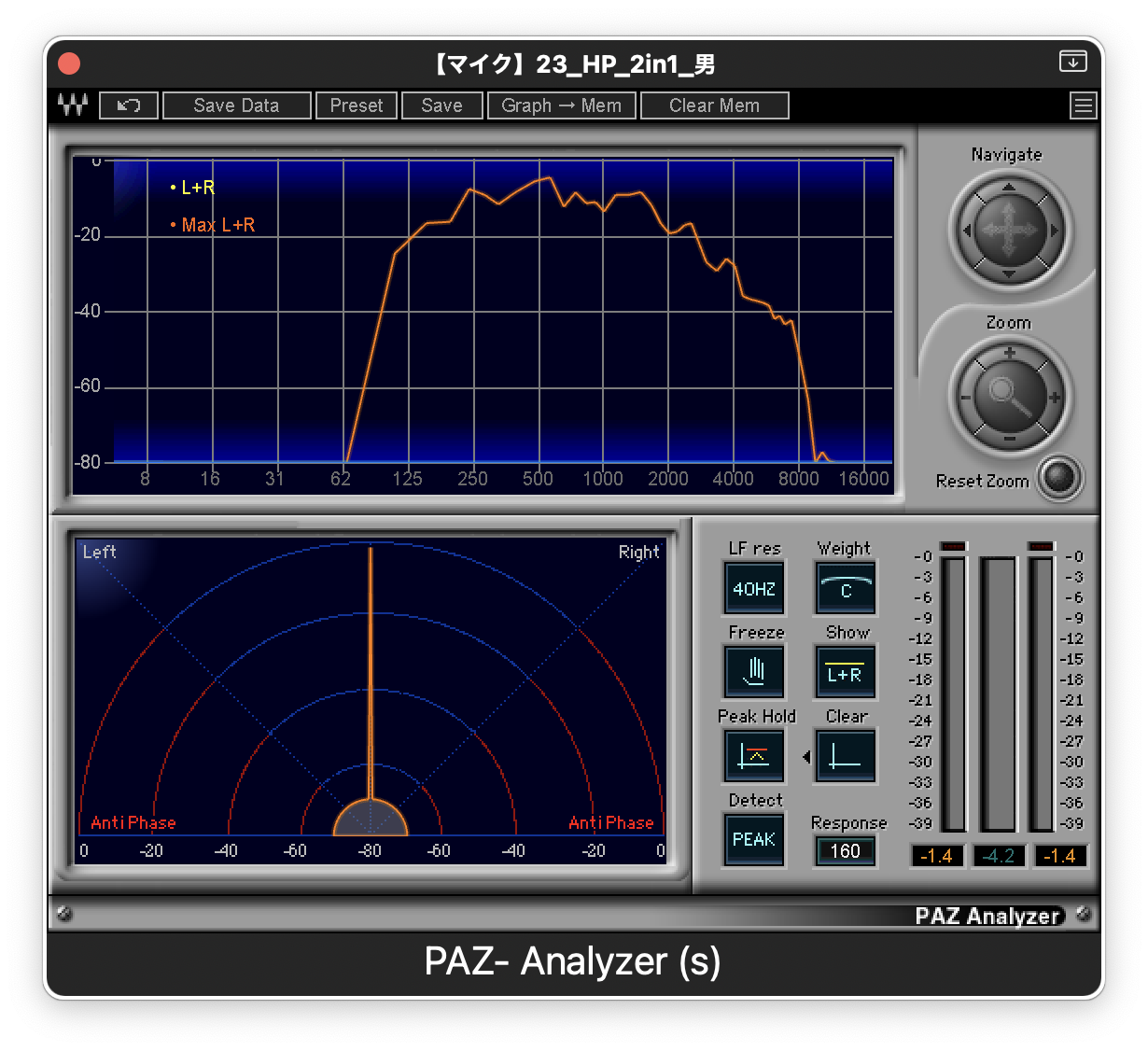Viewport: 1148px width, 1051px height.
Task: Toggle the Detect PEAK mode button
Action: pos(755,839)
